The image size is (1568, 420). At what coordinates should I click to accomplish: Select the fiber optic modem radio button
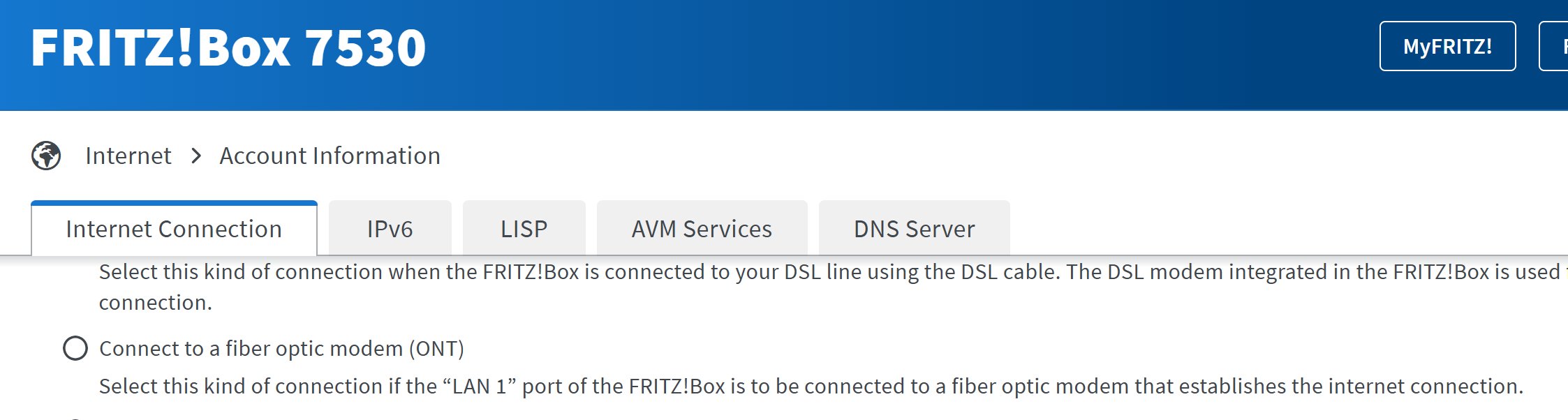[75, 348]
